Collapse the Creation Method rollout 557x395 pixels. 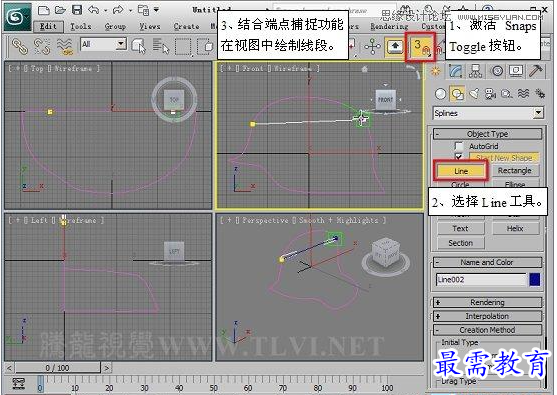[x=487, y=330]
